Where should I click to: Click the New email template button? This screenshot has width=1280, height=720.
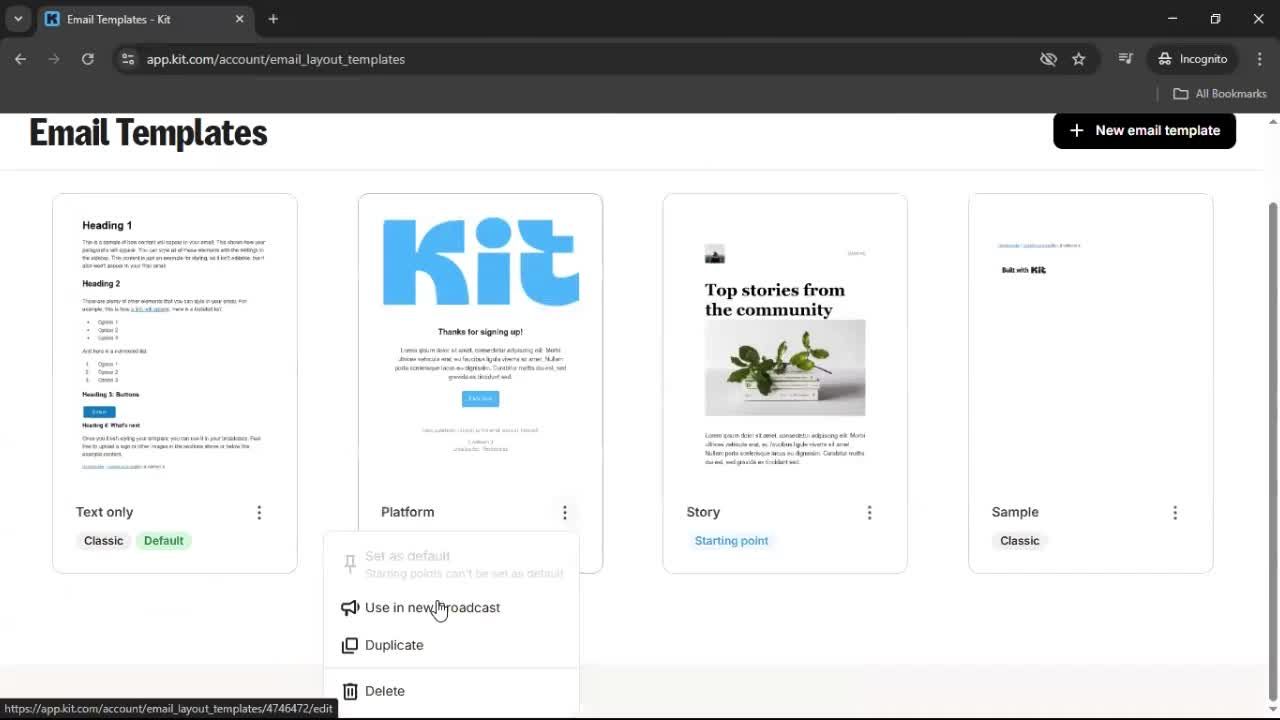(1144, 130)
